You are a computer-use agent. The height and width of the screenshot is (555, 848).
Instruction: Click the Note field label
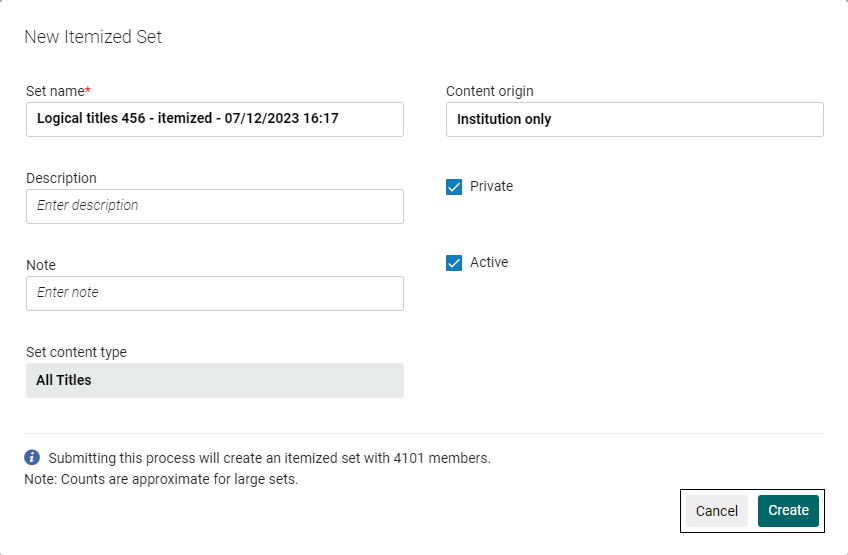click(41, 265)
